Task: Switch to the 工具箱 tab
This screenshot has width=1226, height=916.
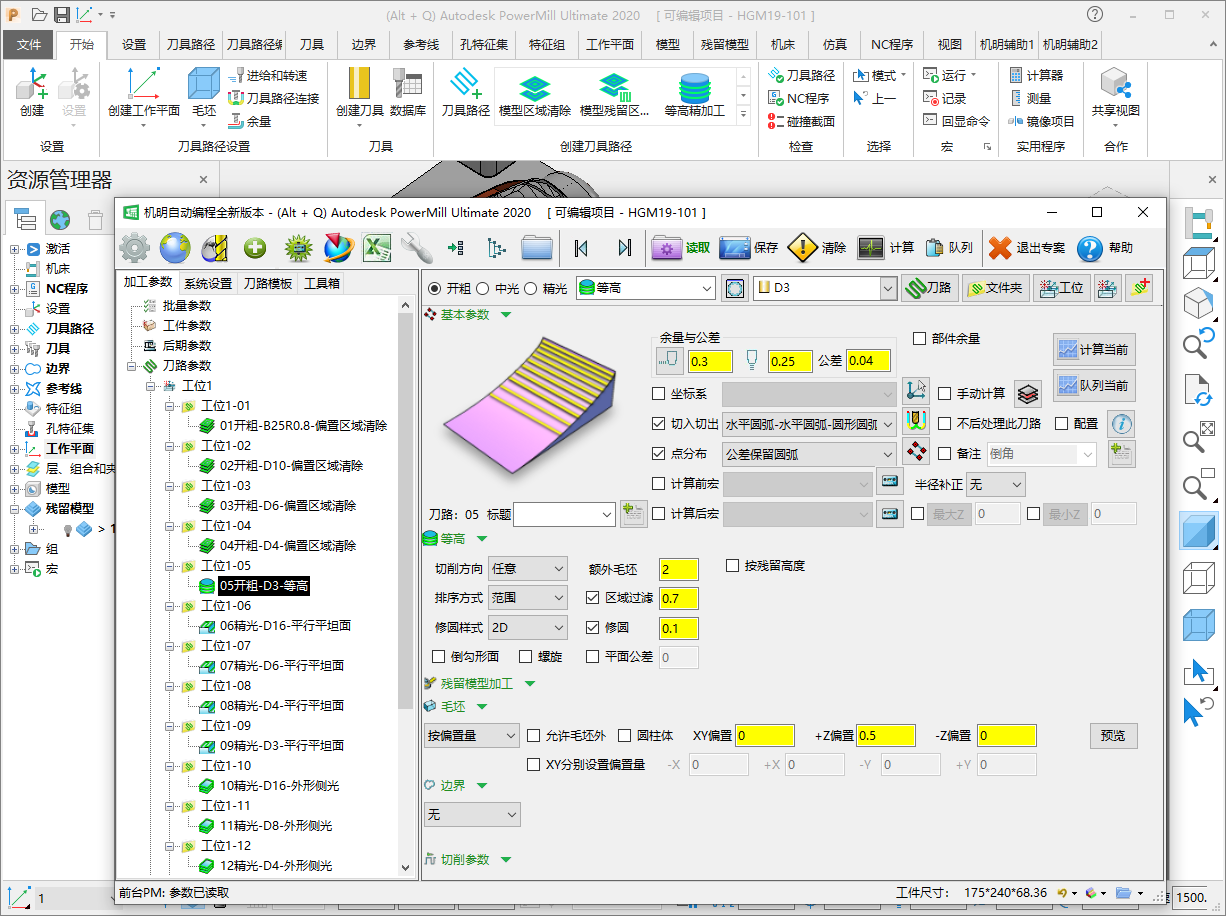Action: (x=322, y=283)
